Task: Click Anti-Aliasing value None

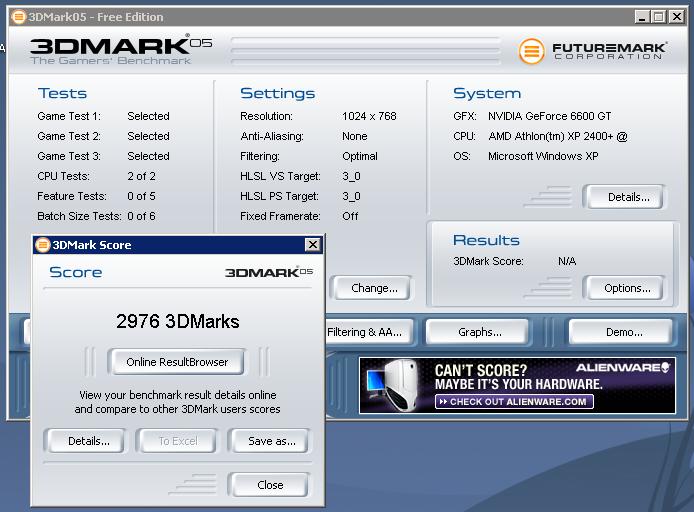Action: pos(355,136)
